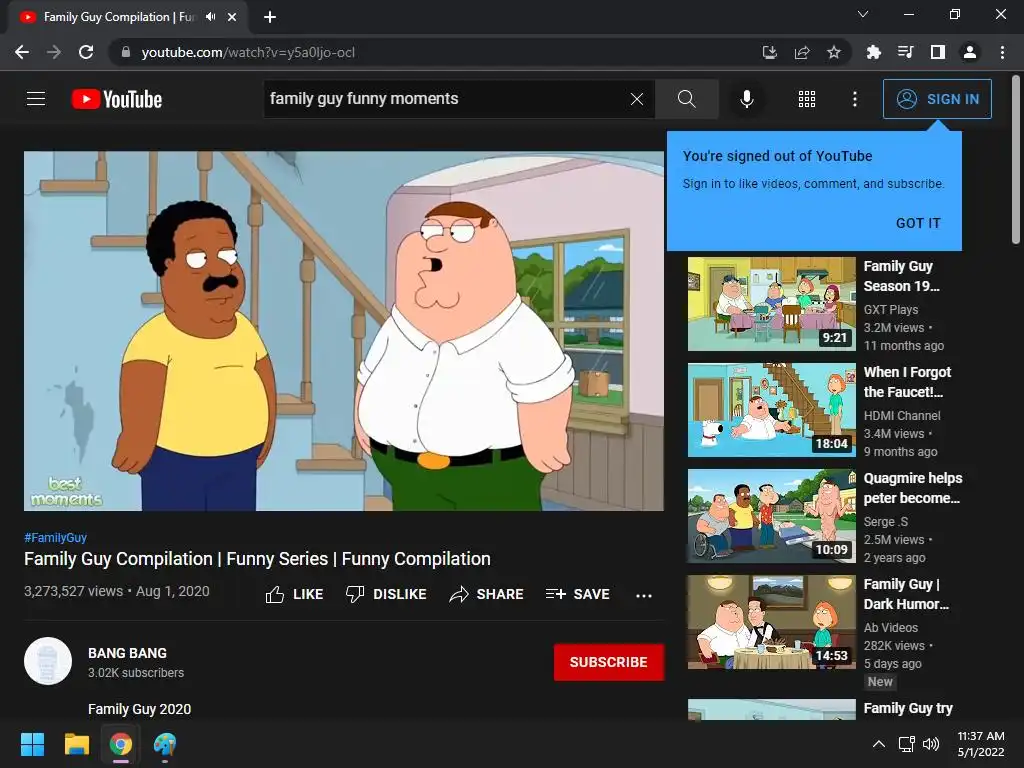
Task: Click Ab Videos channel name
Action: pos(891,628)
